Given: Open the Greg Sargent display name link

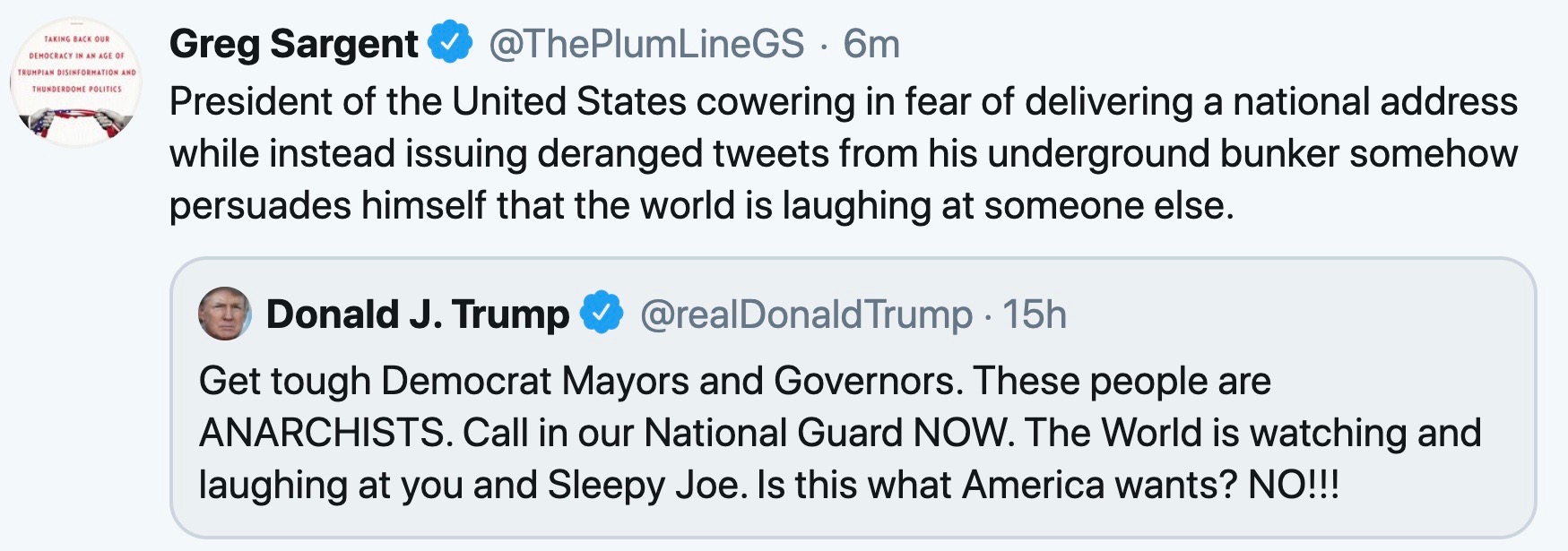Looking at the screenshot, I should 293,44.
